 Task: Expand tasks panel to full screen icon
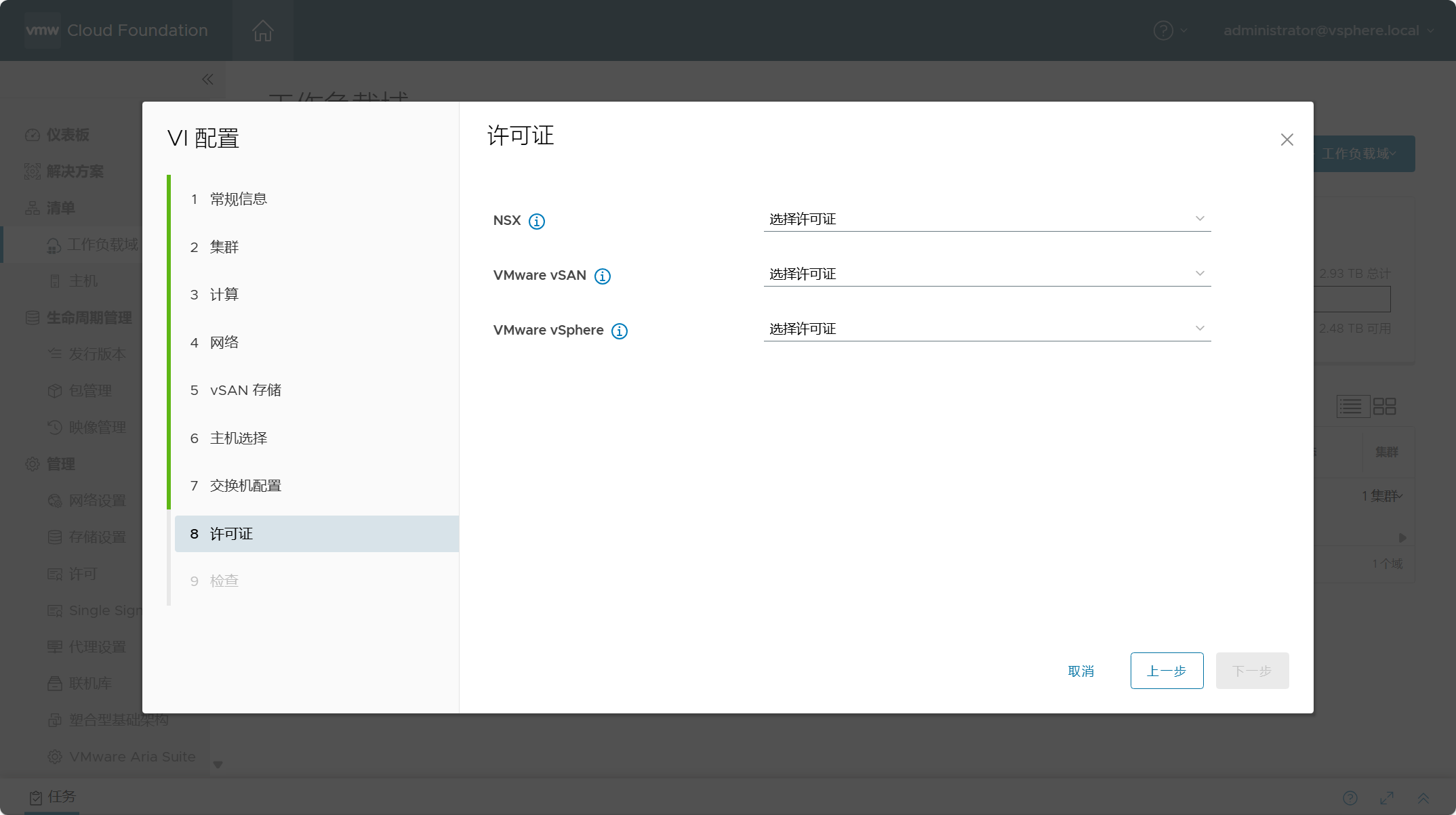pos(1387,798)
